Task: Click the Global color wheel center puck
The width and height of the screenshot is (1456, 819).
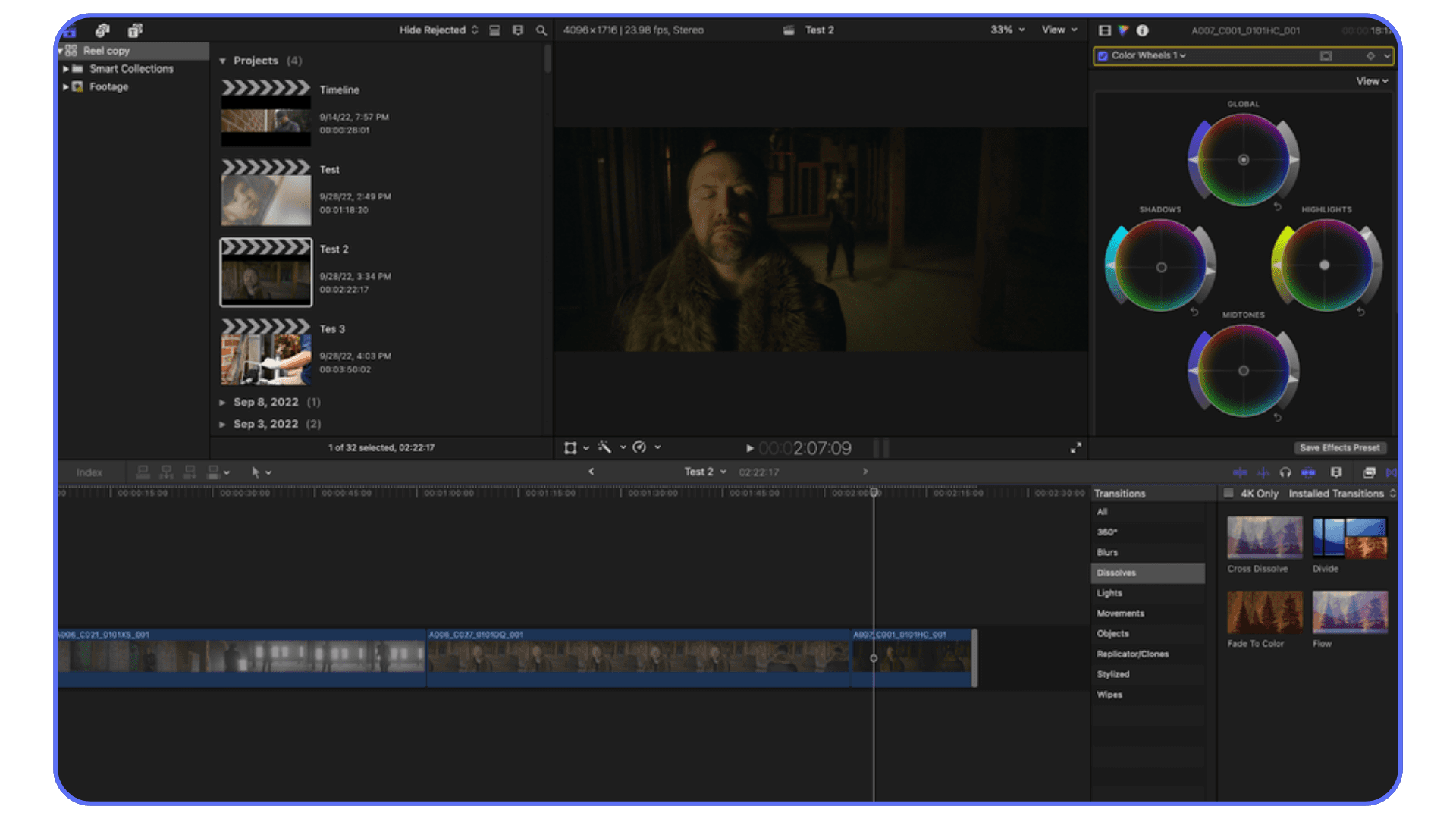Action: pos(1244,160)
